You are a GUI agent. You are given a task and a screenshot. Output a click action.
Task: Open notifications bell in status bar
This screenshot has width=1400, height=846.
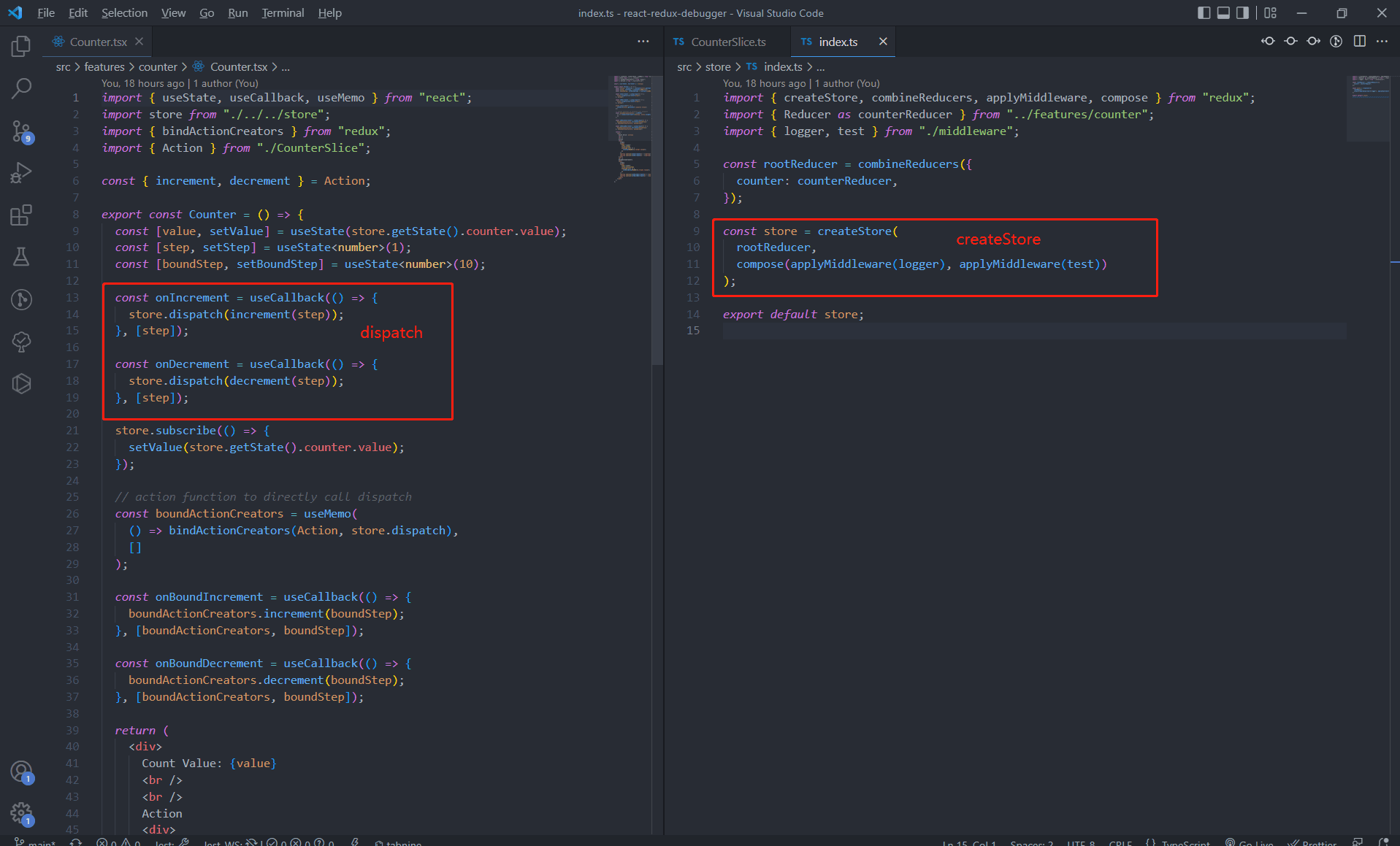click(x=1383, y=842)
